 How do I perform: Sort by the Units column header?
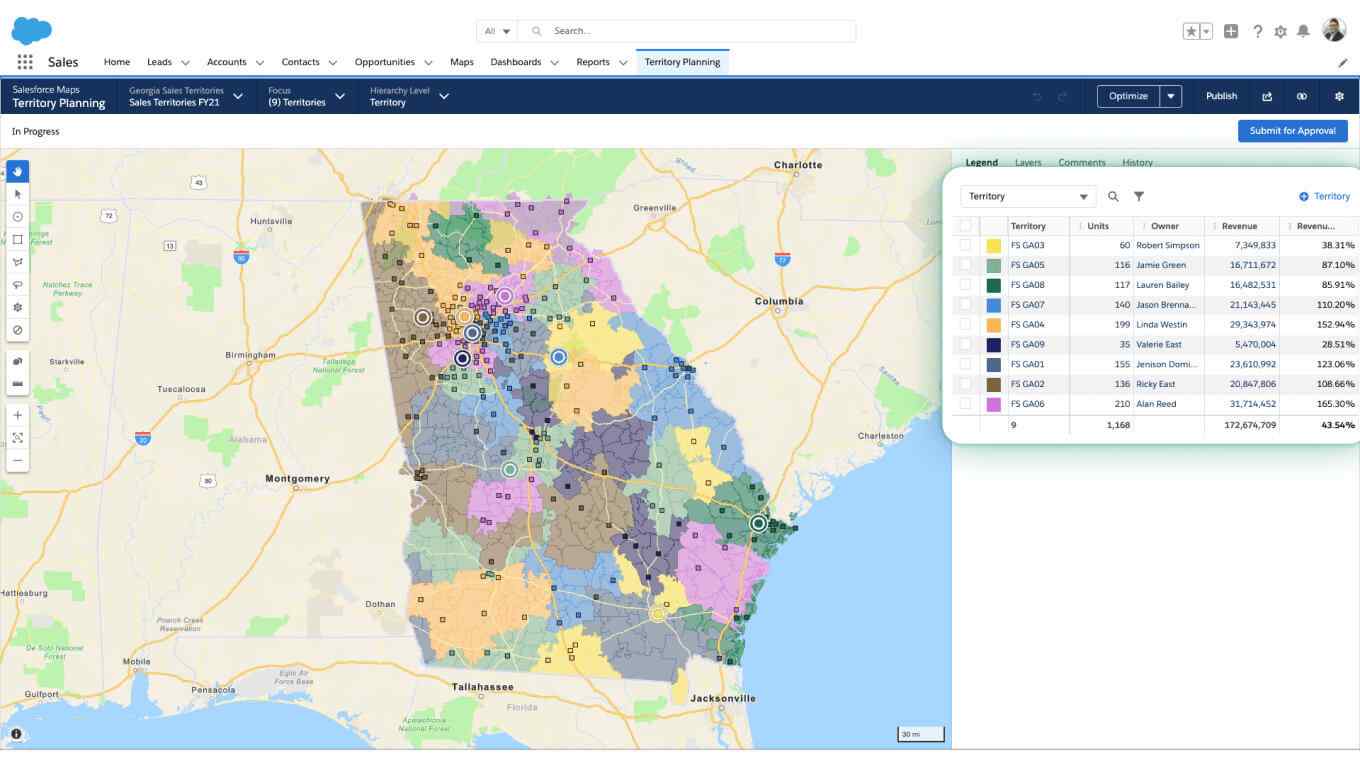[1098, 226]
